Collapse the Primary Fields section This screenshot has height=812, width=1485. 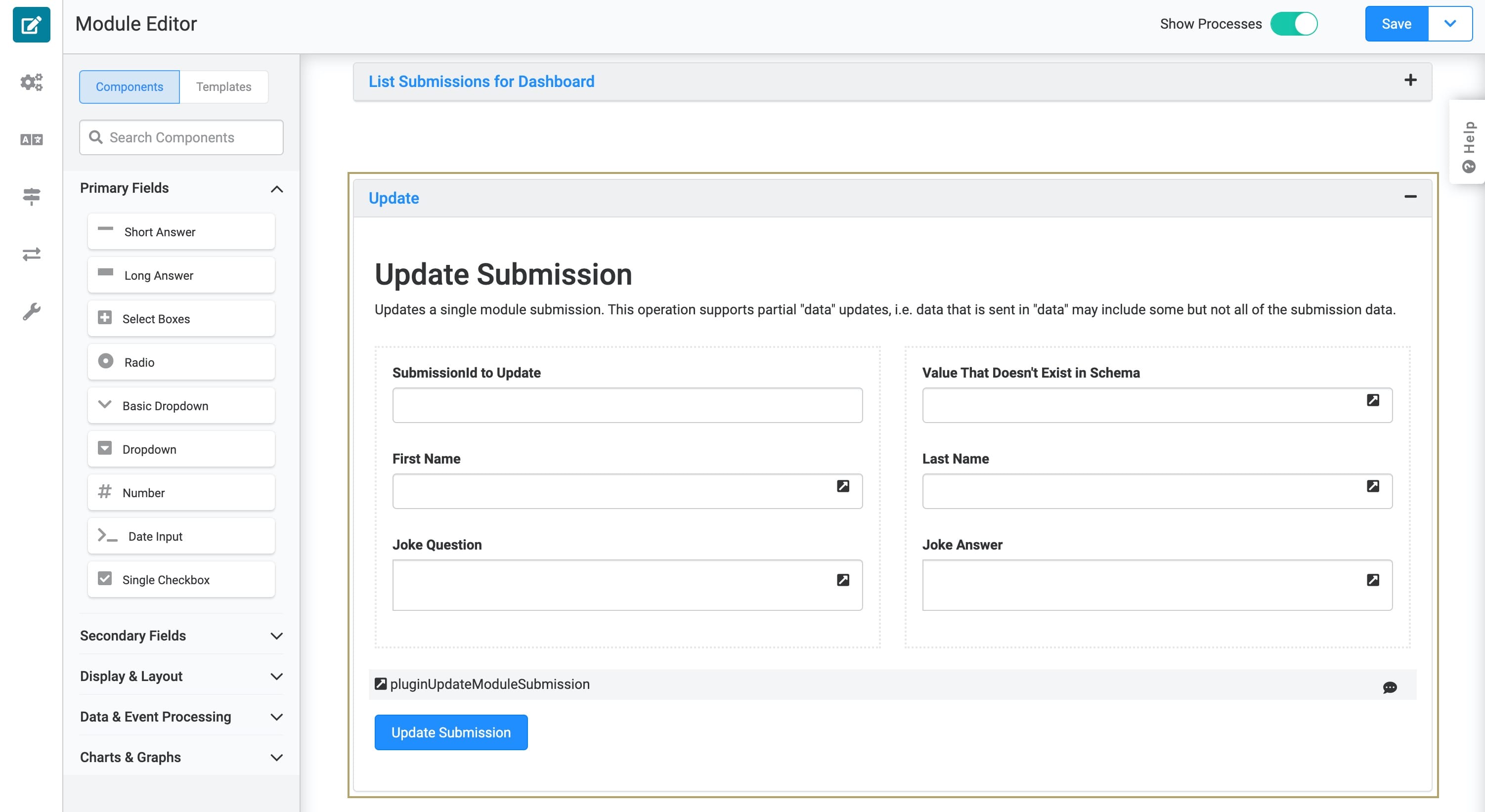point(277,189)
